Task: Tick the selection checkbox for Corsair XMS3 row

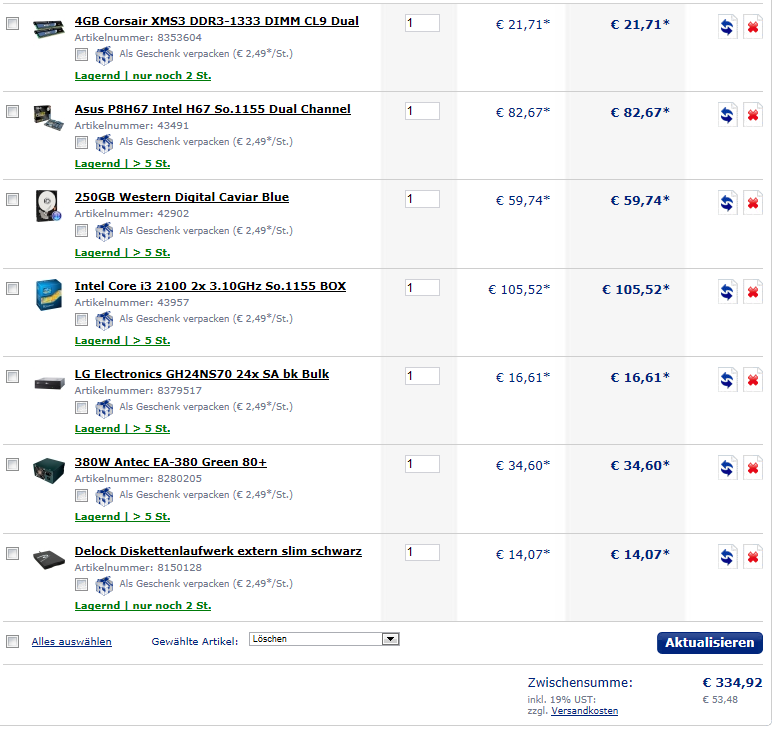Action: (12, 24)
